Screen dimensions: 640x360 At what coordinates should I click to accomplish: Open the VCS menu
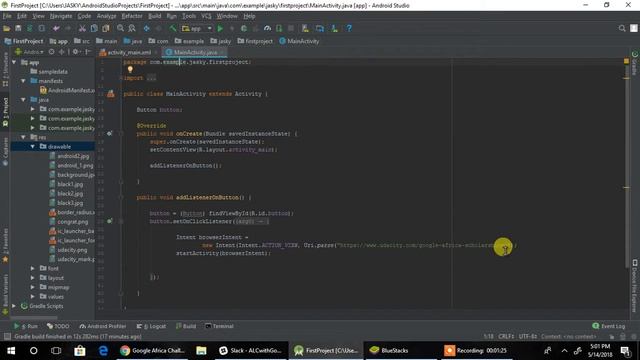click(206, 16)
